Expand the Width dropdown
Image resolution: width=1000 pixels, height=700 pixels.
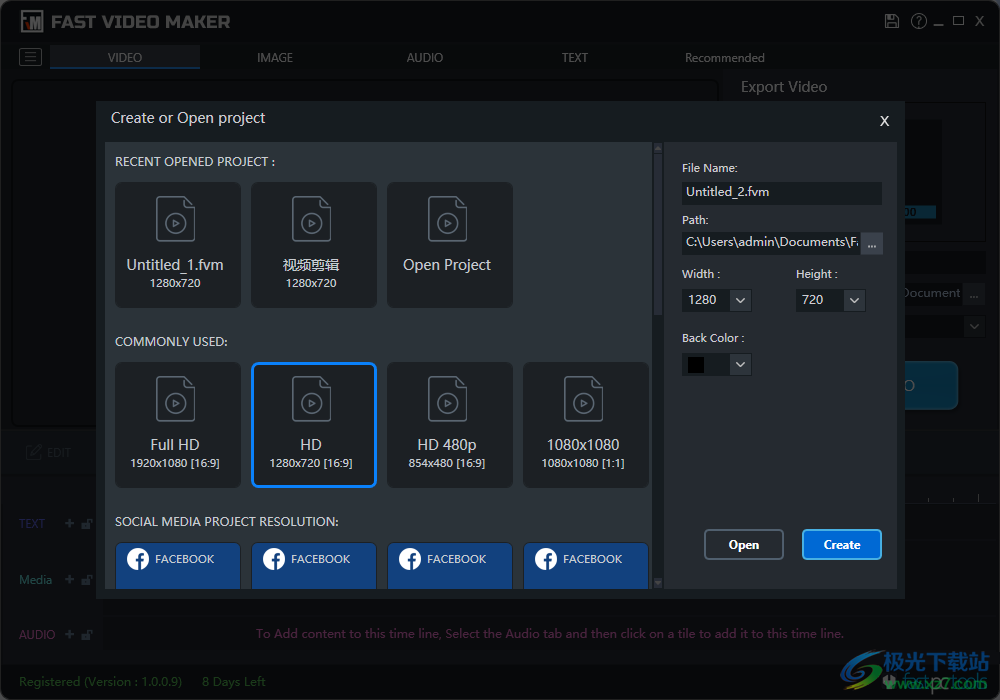pyautogui.click(x=740, y=300)
